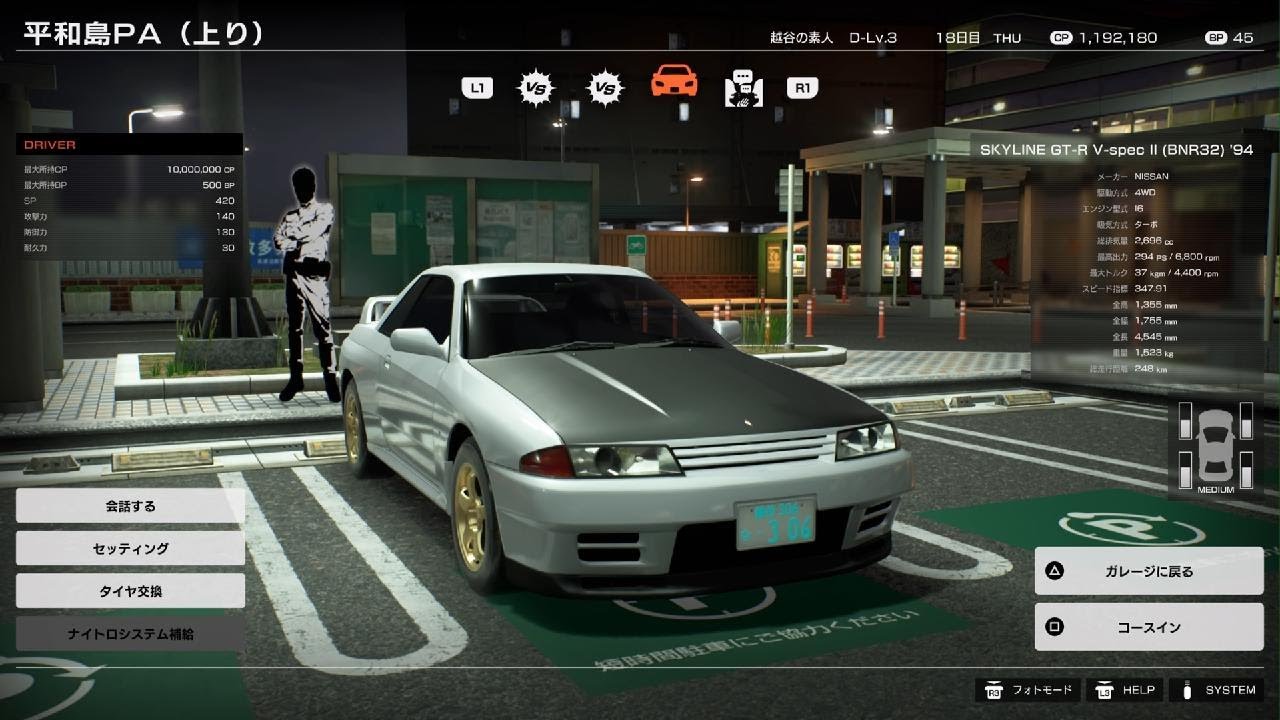This screenshot has height=720, width=1280.
Task: Select the VS icon beside the orange car
Action: (x=604, y=88)
